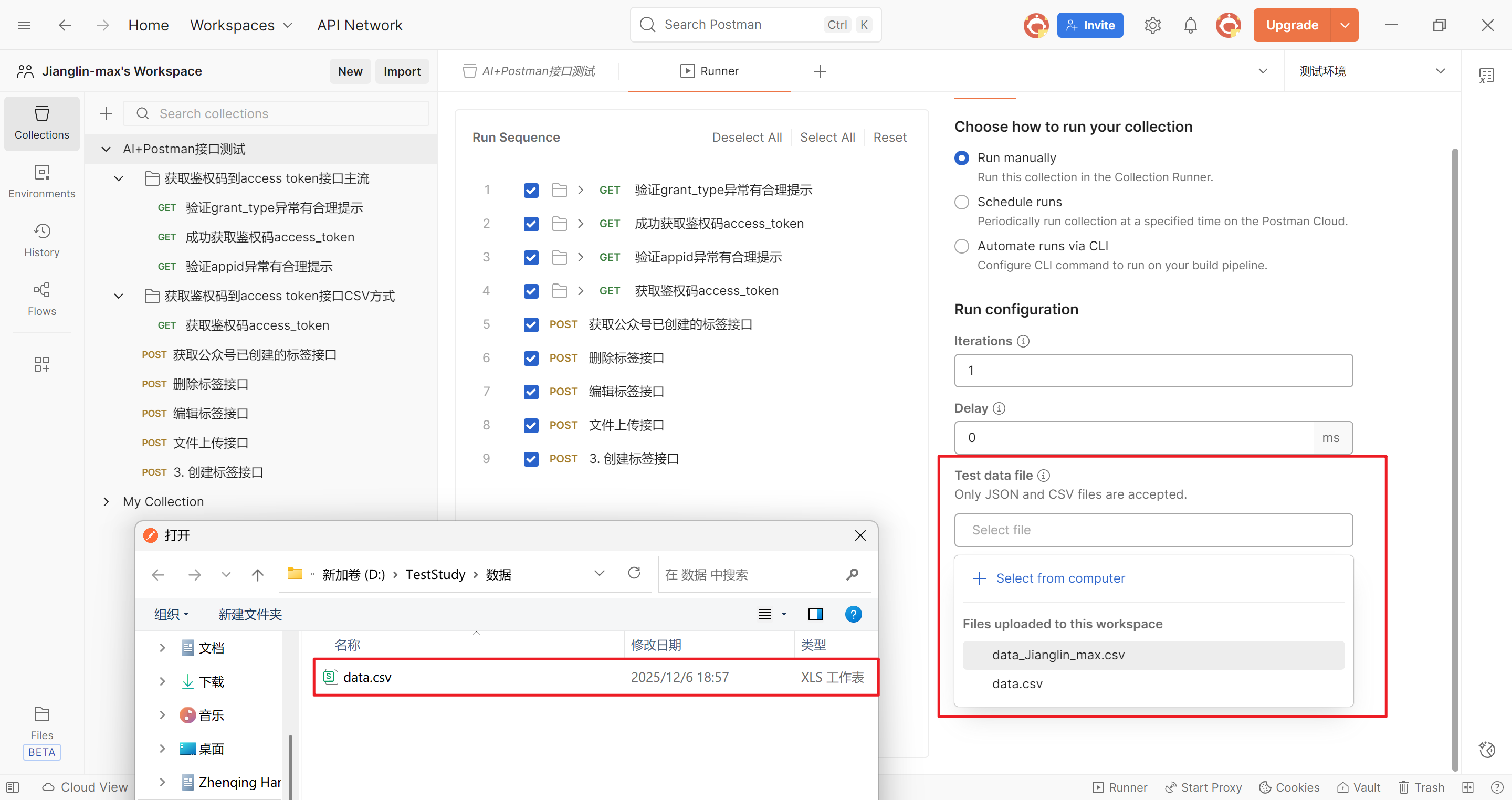Open Flows sidebar panel

pos(41,299)
